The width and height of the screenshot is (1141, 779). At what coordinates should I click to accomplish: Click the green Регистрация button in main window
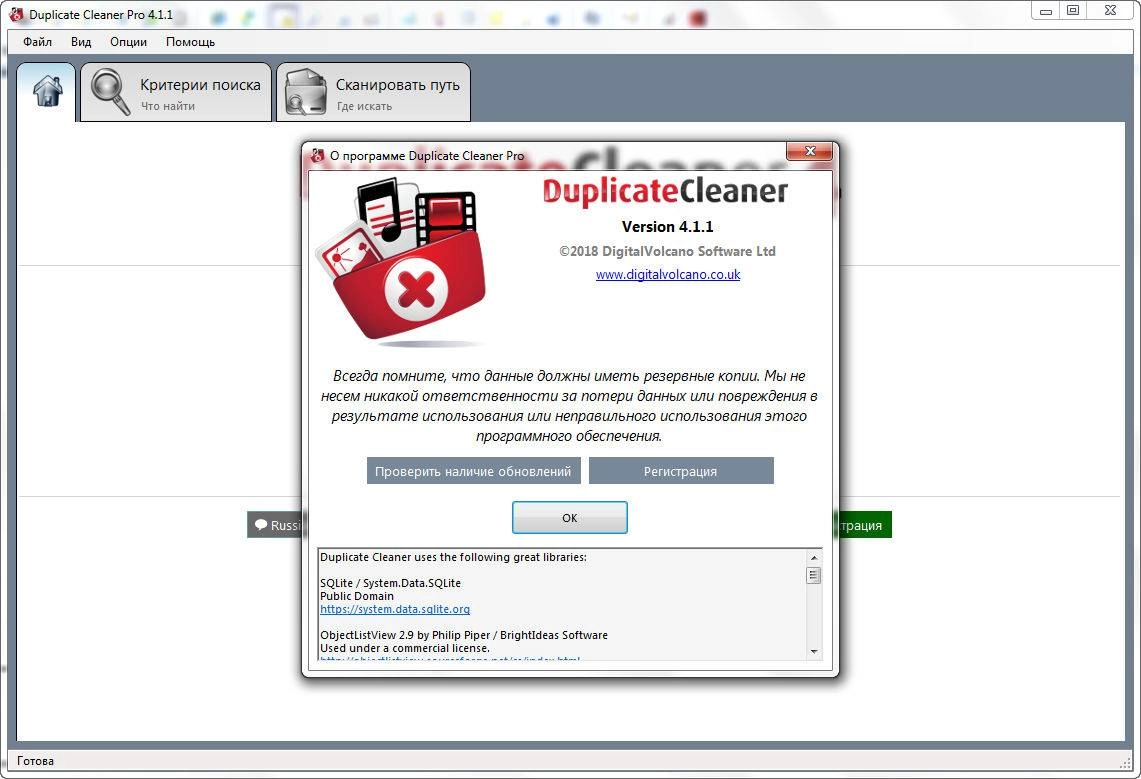click(865, 525)
